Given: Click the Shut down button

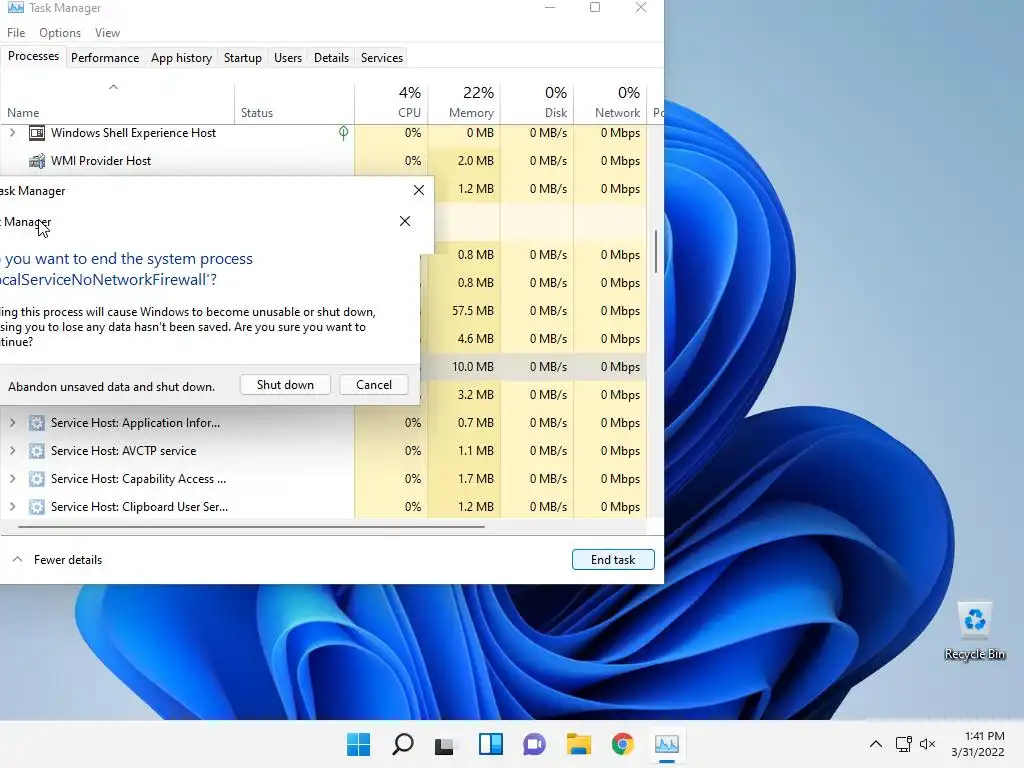Looking at the screenshot, I should coord(285,385).
